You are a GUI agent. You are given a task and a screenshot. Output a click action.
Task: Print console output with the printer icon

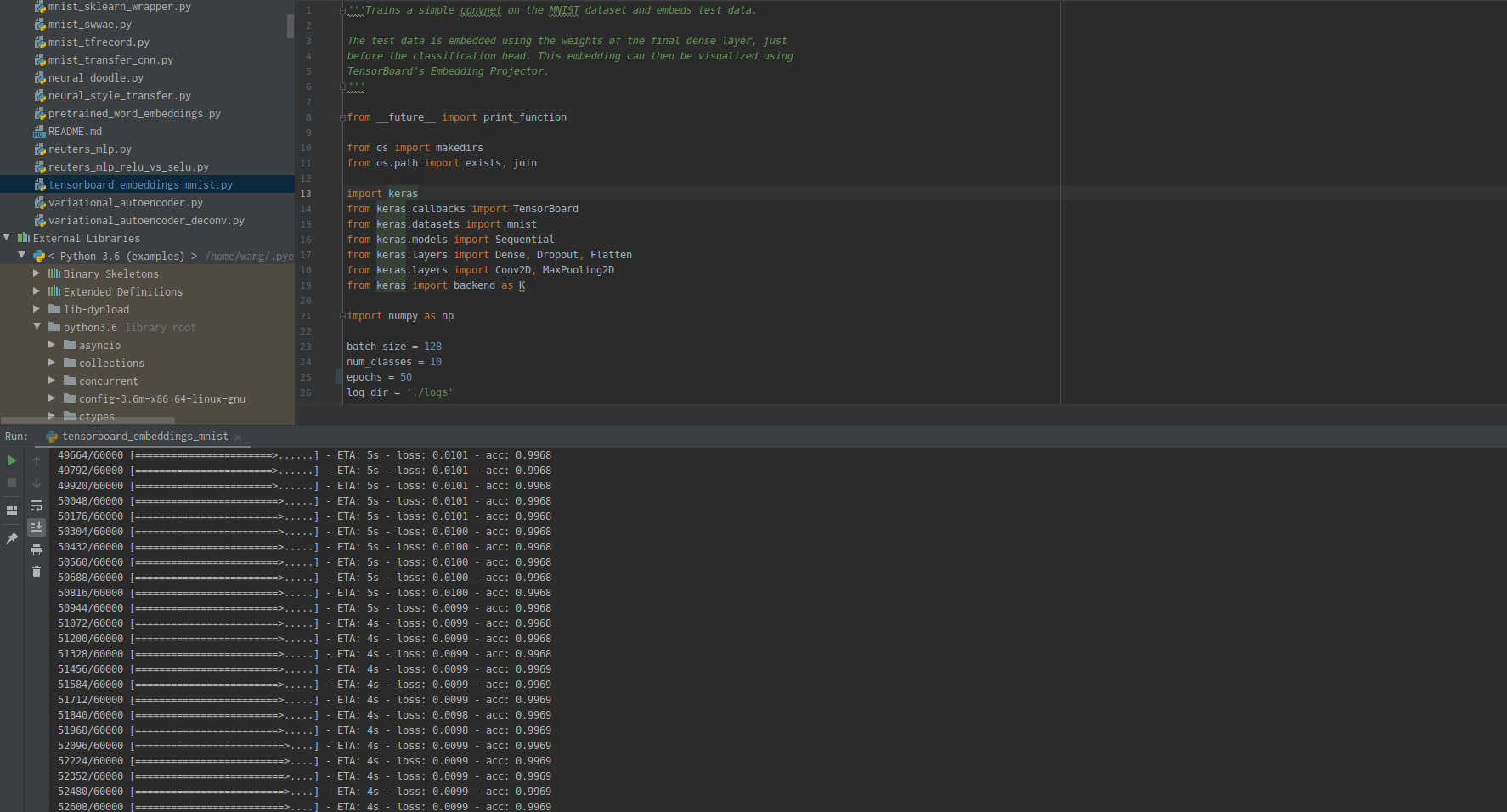click(37, 549)
